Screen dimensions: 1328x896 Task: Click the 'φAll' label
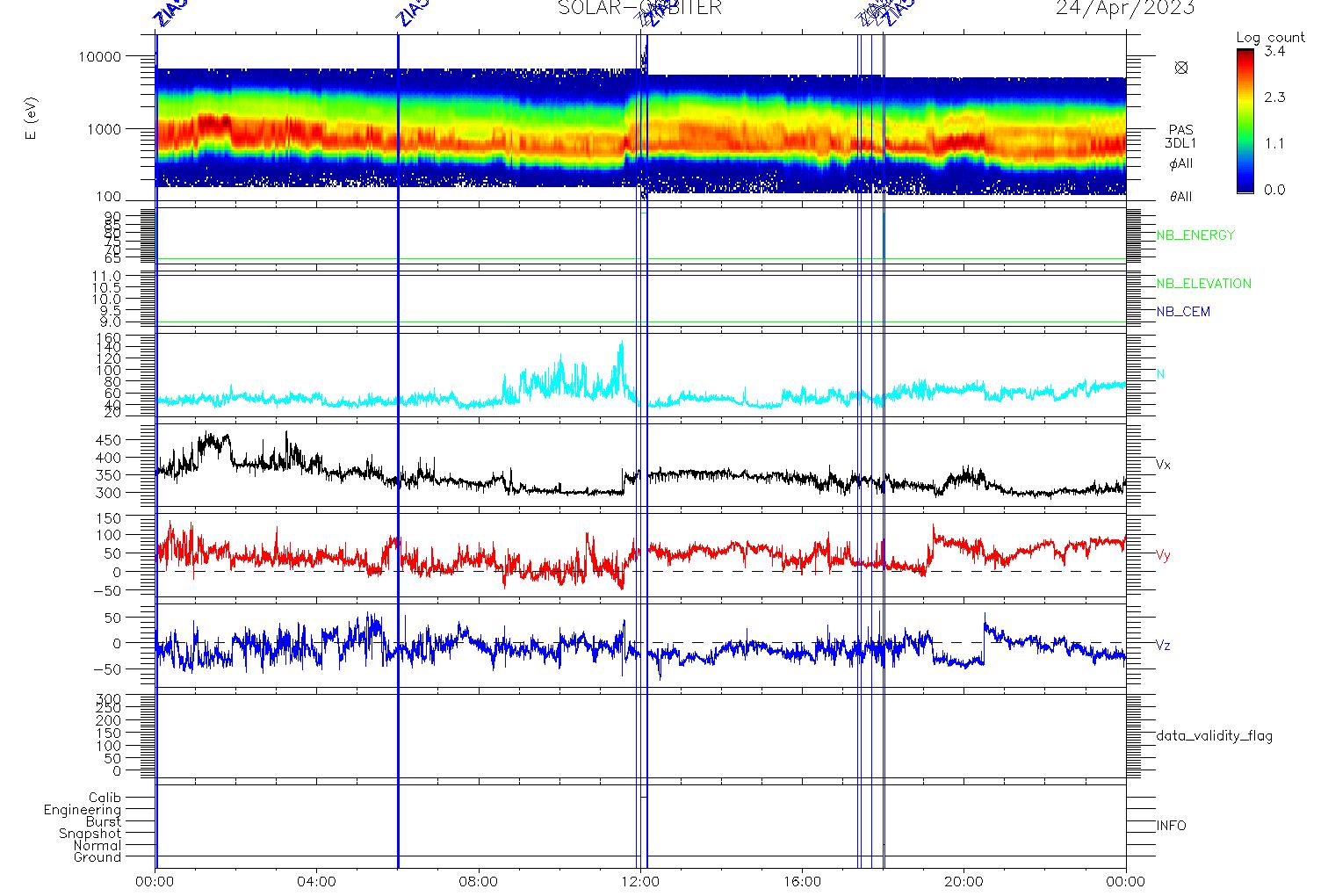tap(1181, 163)
